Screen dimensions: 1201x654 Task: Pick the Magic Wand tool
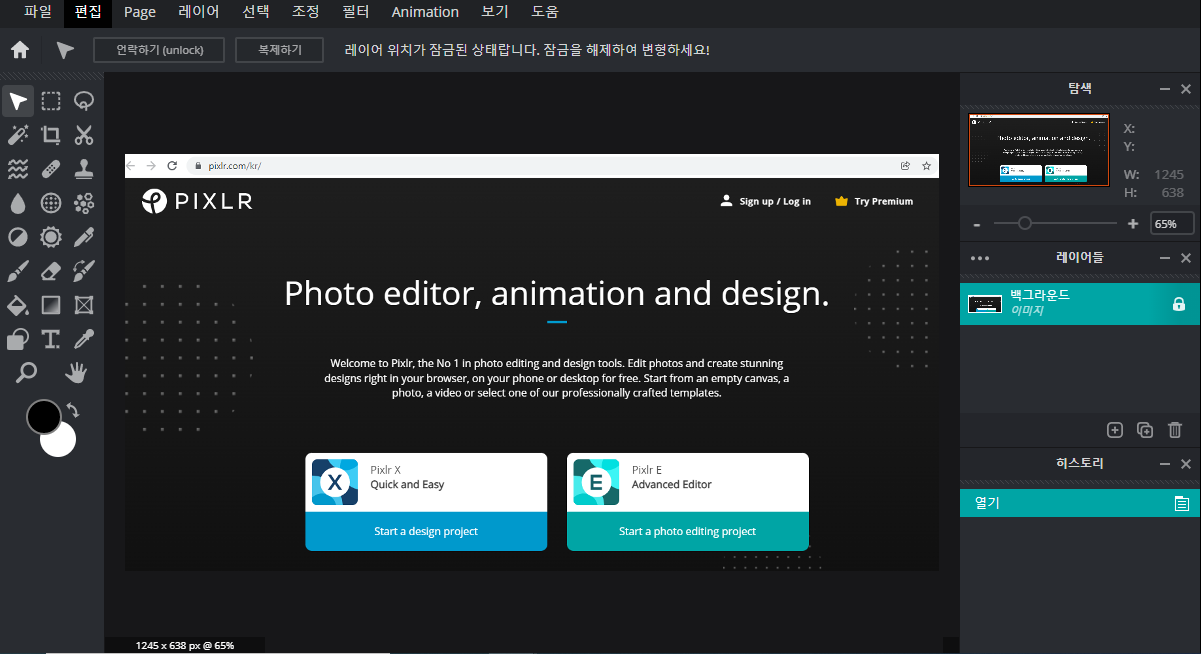click(x=17, y=134)
